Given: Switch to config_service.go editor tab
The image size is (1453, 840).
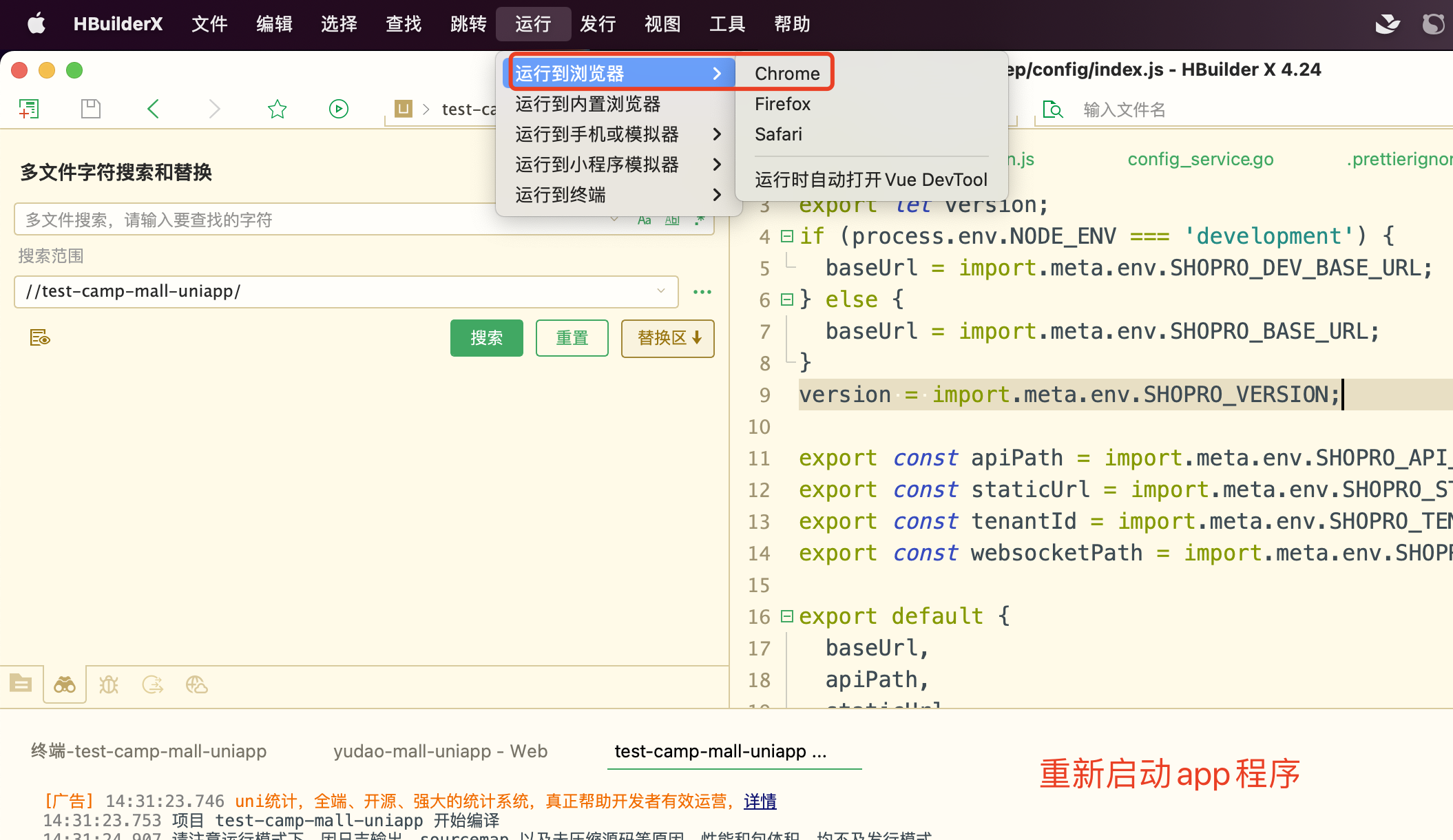Looking at the screenshot, I should [1200, 159].
